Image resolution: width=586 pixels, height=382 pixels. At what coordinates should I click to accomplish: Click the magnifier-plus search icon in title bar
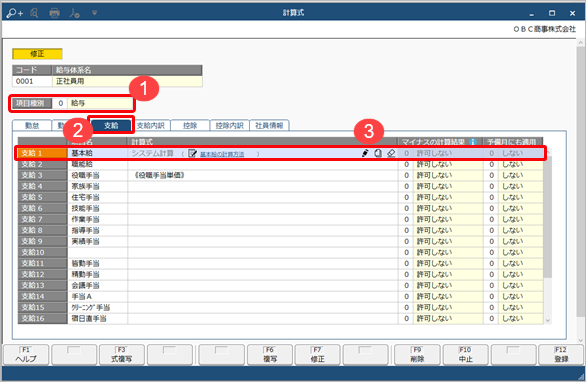click(15, 13)
